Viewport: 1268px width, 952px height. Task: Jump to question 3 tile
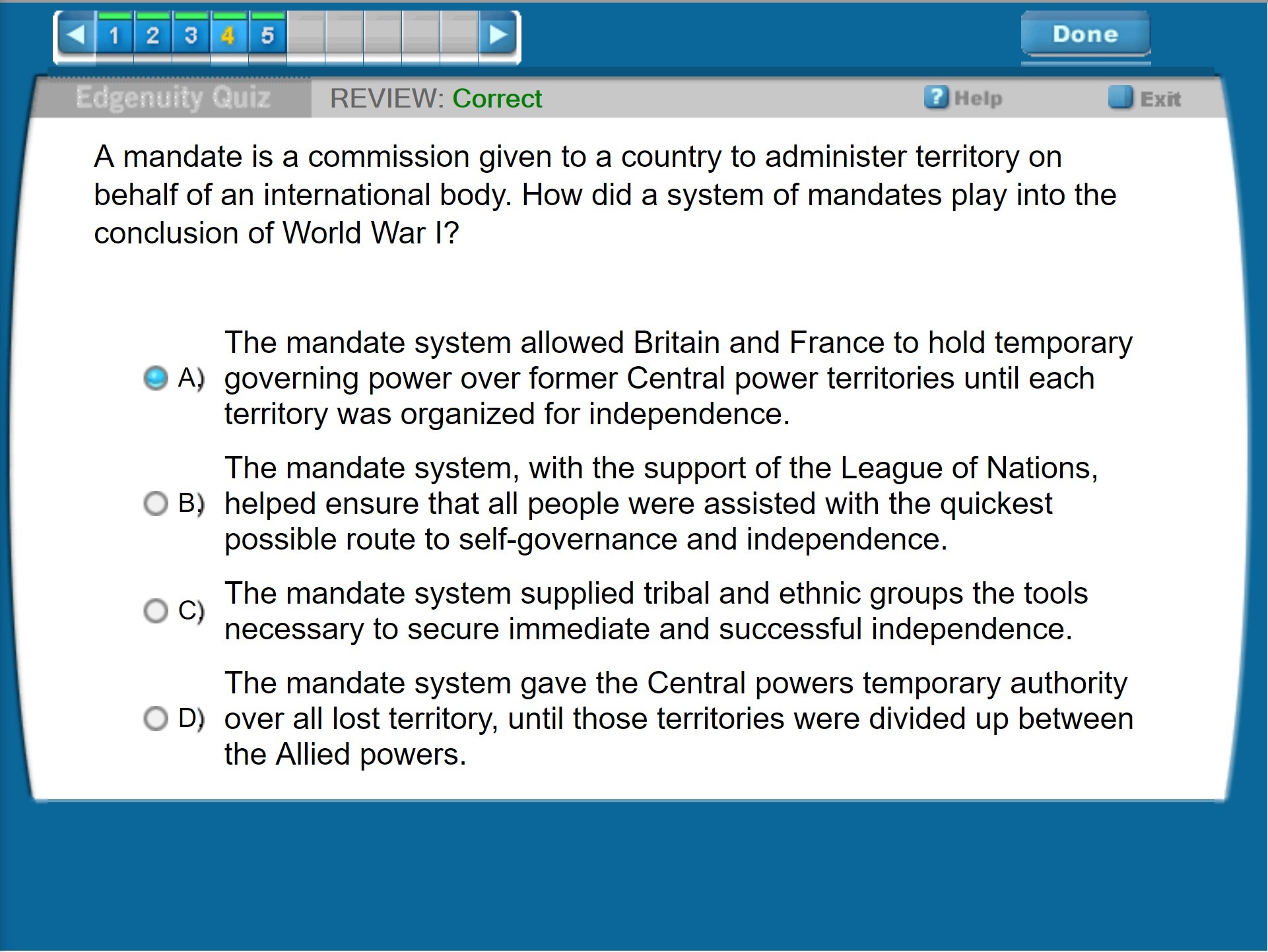coord(191,35)
